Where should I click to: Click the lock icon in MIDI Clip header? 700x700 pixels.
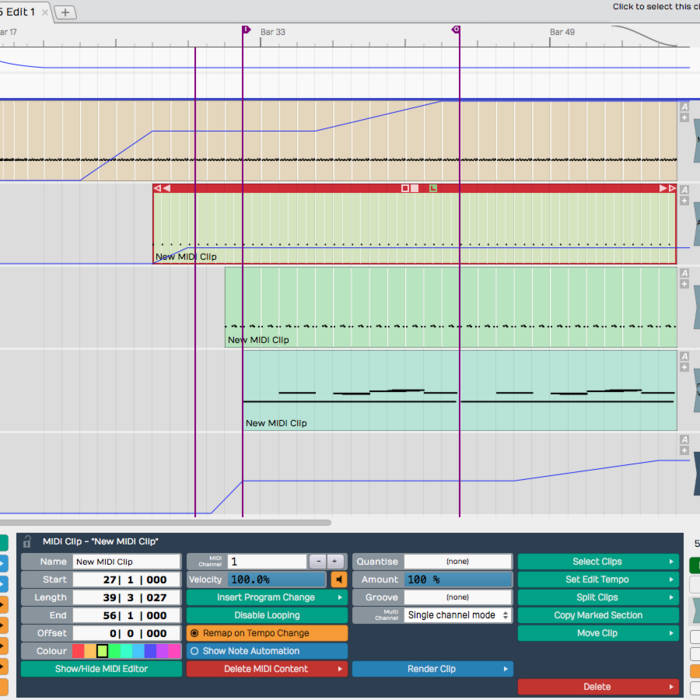tap(27, 541)
